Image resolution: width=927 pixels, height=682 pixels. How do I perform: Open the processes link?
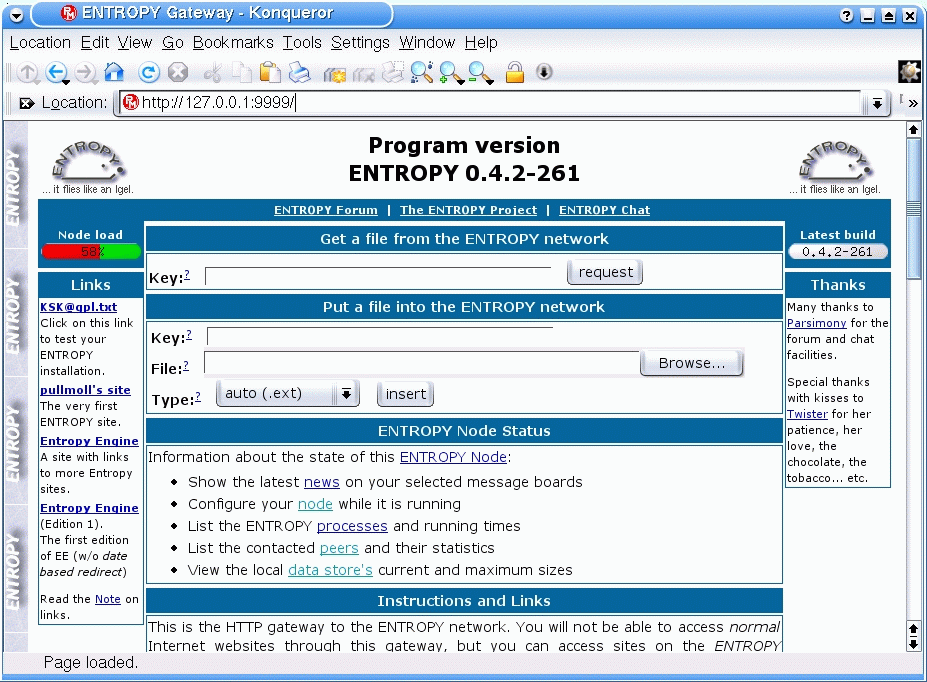(352, 526)
